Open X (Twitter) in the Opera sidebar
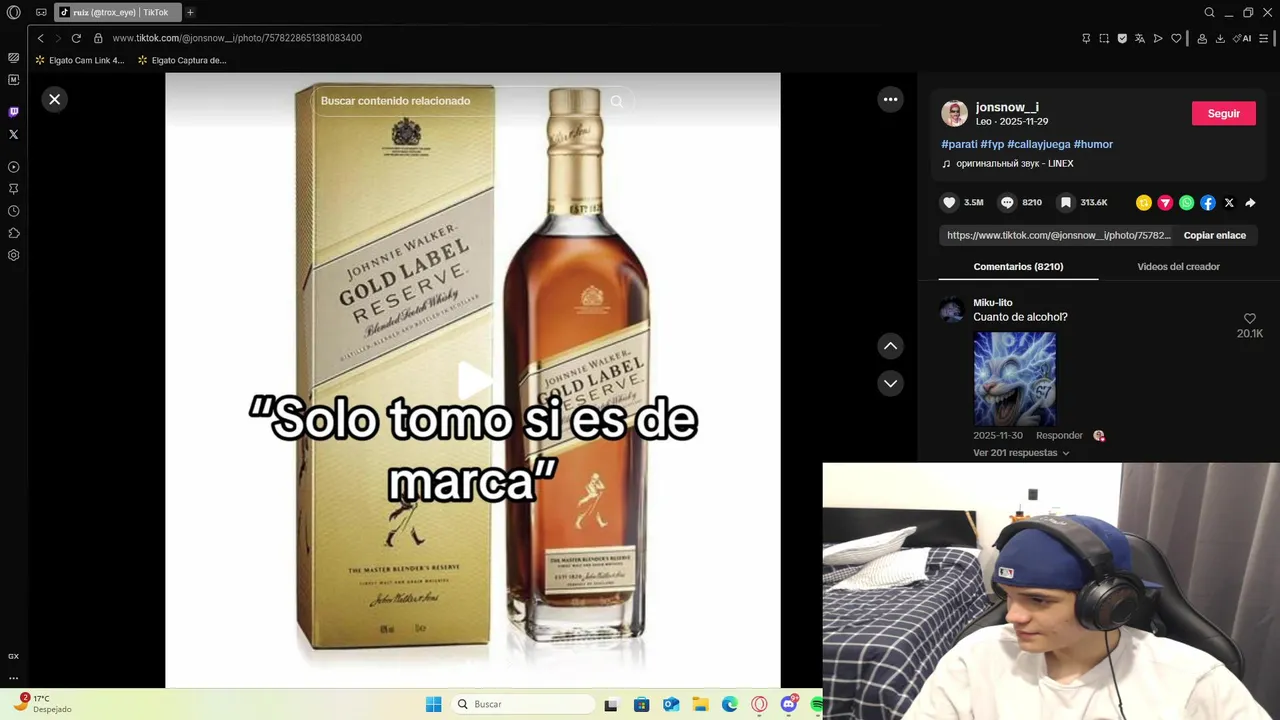The image size is (1280, 720). pos(14,134)
